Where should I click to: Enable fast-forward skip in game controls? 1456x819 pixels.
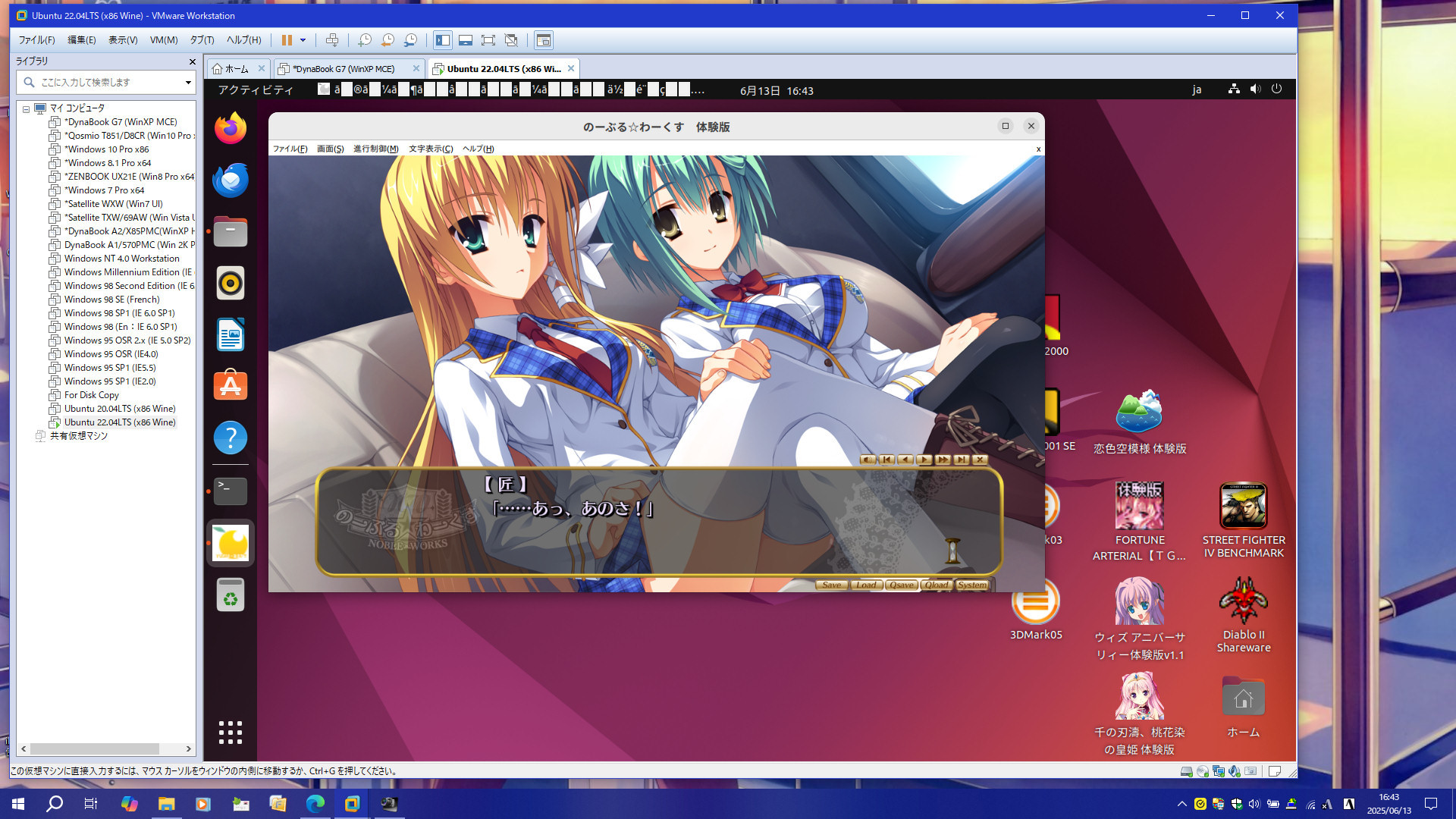[943, 460]
